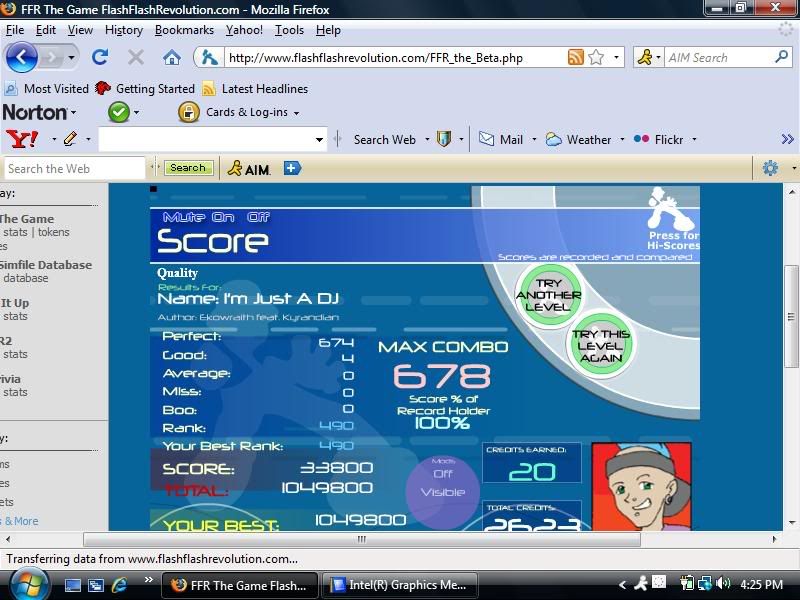800x600 pixels.
Task: Open the Yahoo search box dropdown arrow
Action: click(x=320, y=140)
